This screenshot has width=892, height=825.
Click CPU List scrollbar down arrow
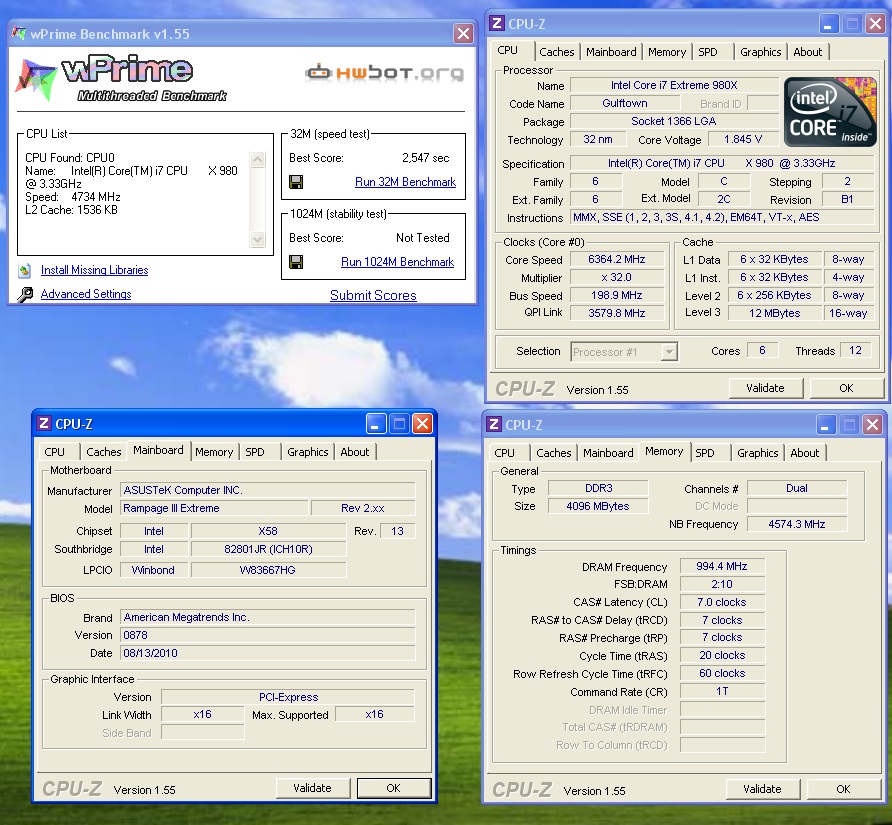coord(257,240)
